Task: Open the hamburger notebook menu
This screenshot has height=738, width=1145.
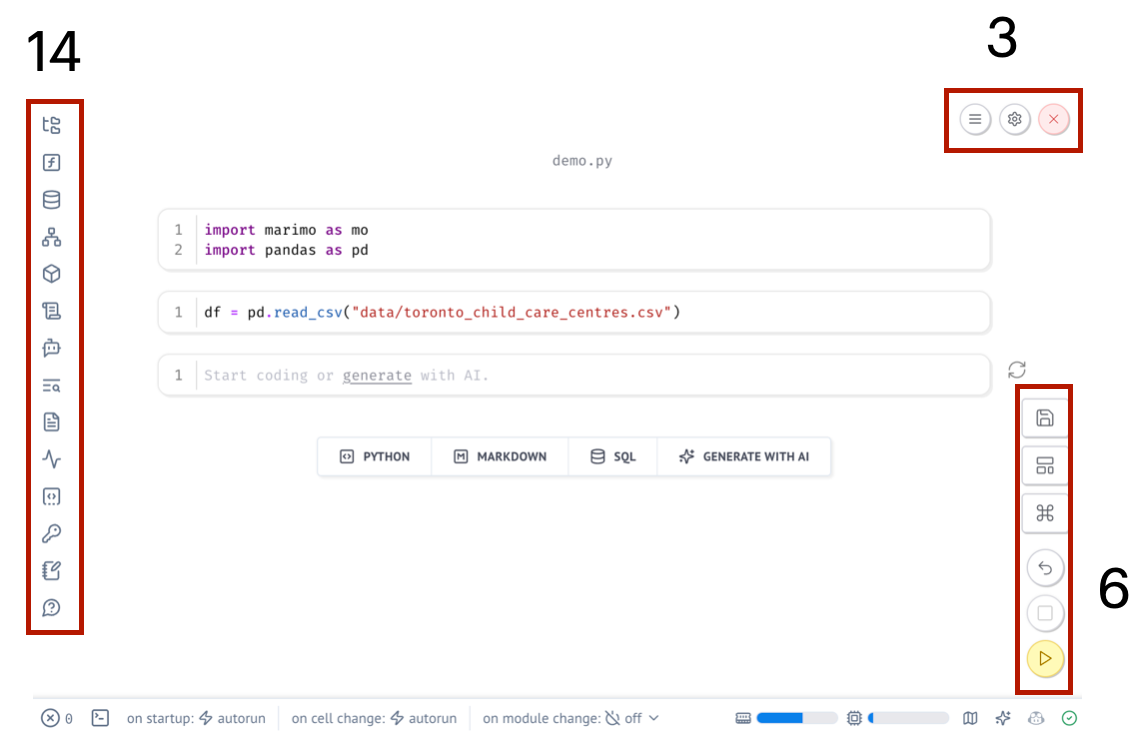Action: pos(975,119)
